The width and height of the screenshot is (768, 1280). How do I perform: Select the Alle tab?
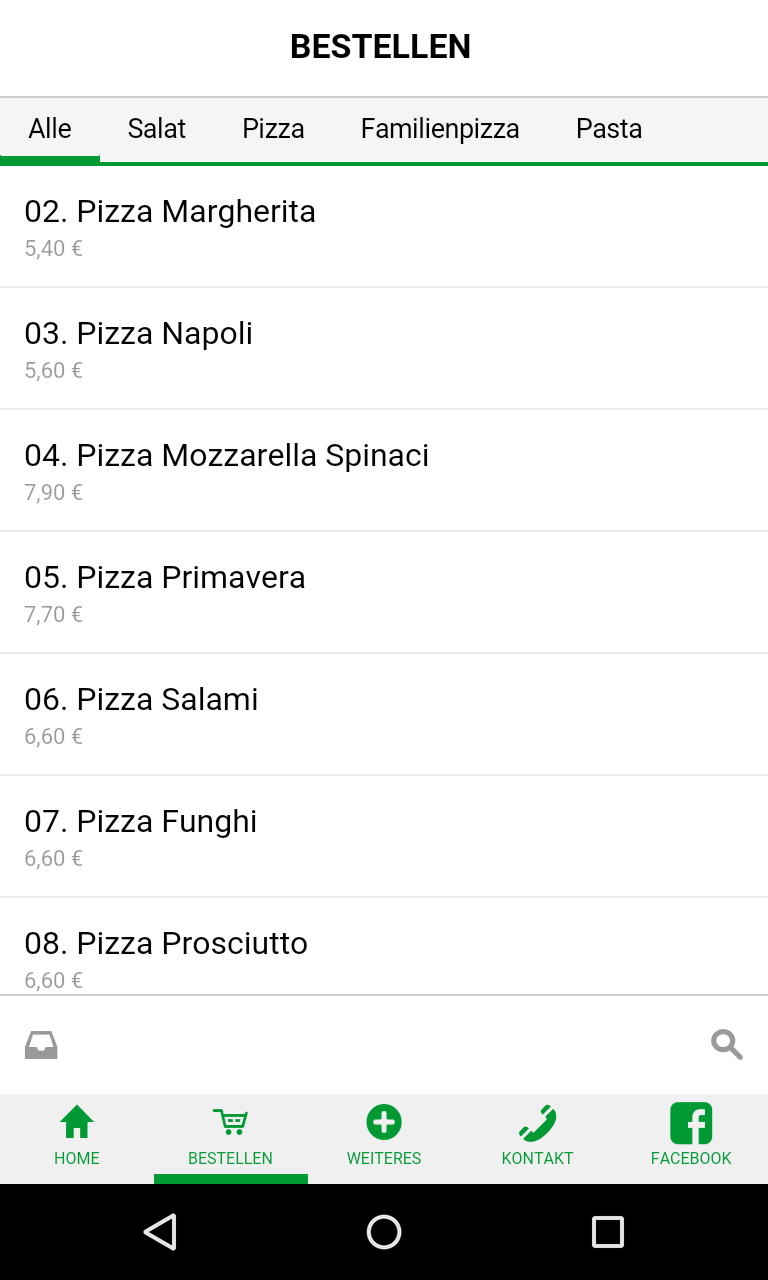click(x=50, y=129)
